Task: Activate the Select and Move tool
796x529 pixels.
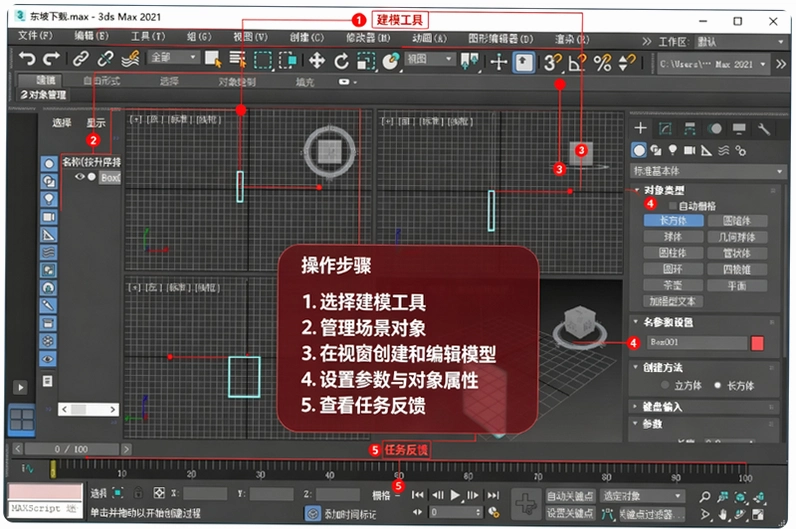Action: [x=317, y=61]
